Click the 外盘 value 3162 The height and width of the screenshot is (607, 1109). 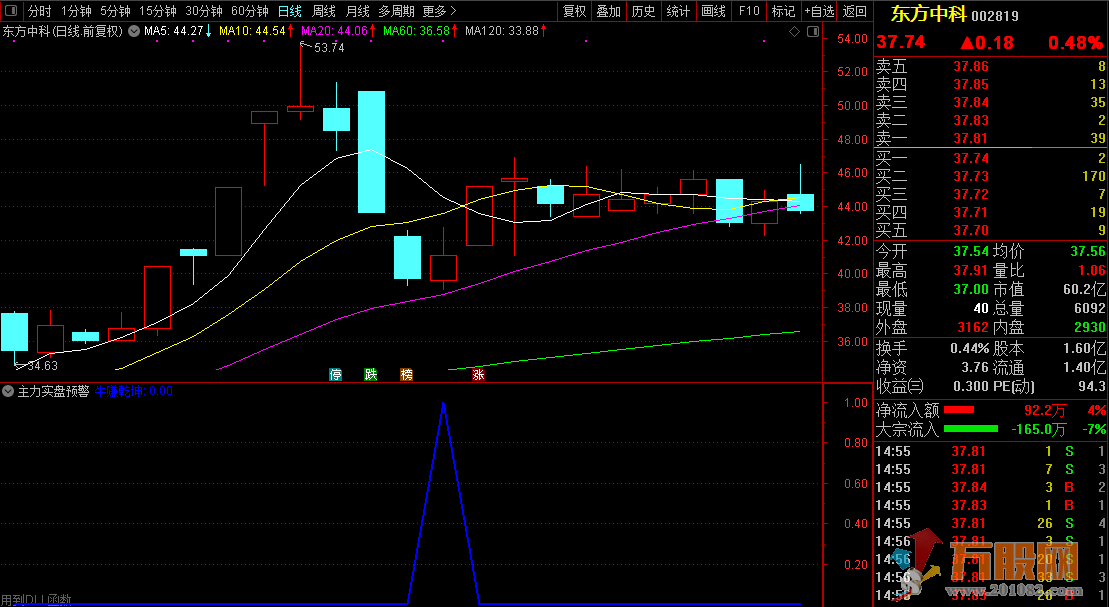972,328
